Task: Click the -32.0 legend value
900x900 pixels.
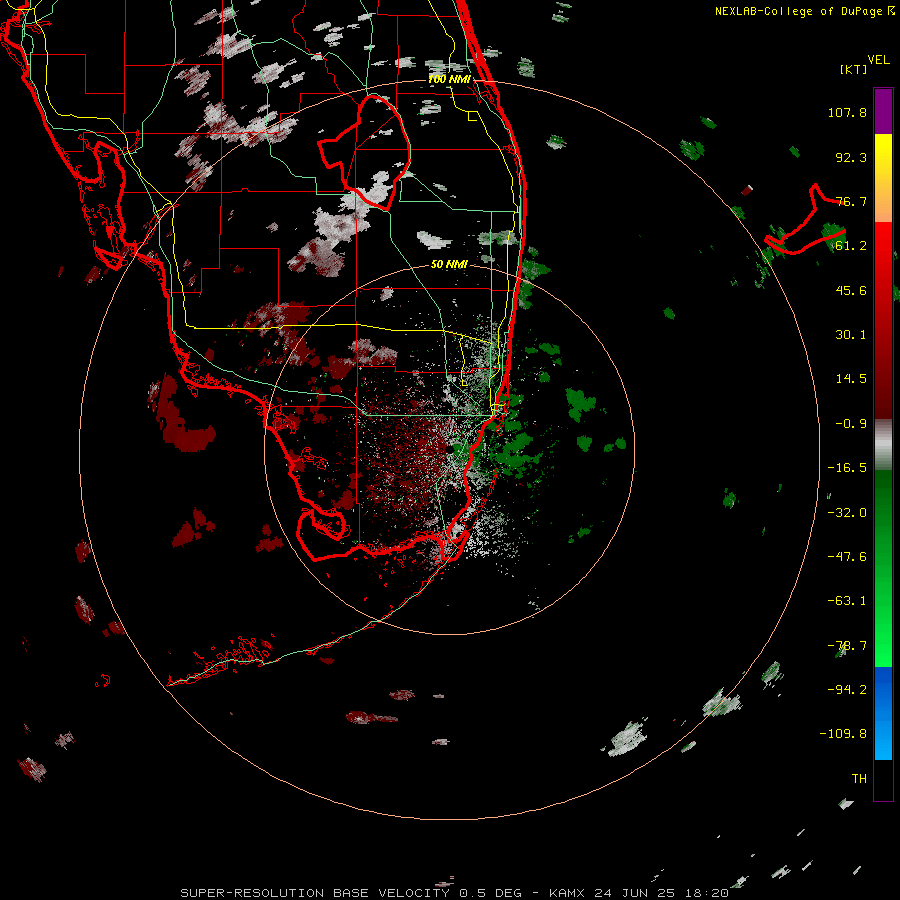Action: [847, 512]
